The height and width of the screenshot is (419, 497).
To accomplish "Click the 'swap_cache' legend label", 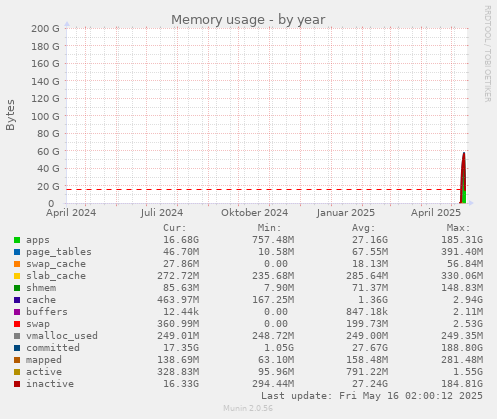I will (56, 264).
